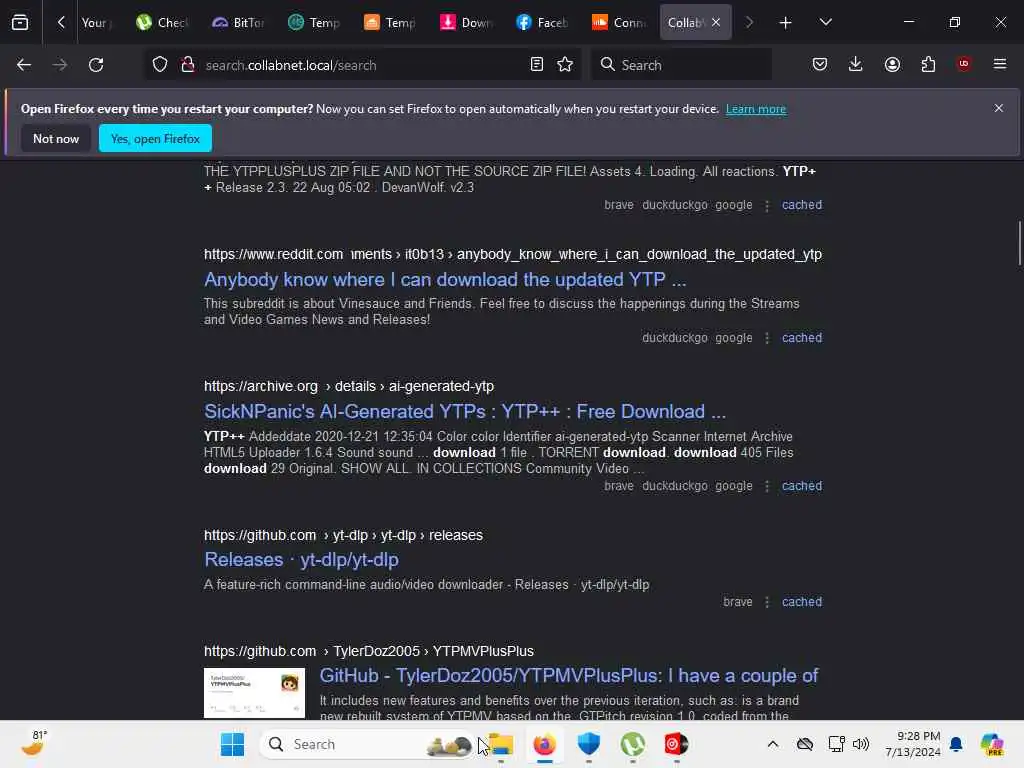The width and height of the screenshot is (1024, 768).
Task: Switch to the 'Conn' SoundCloud tab
Action: click(x=618, y=23)
